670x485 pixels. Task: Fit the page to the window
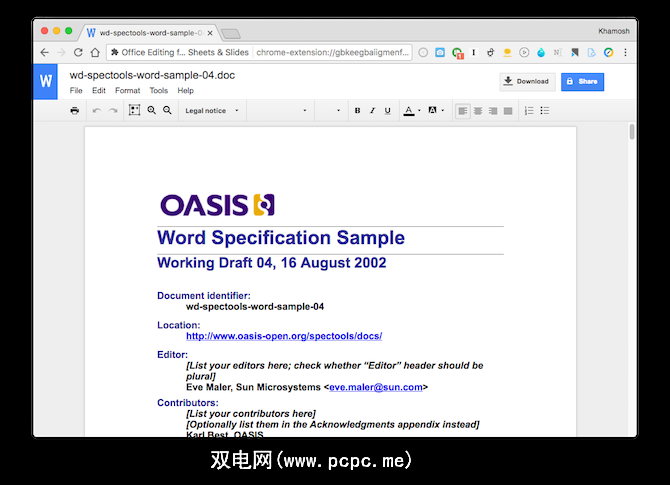[x=134, y=110]
